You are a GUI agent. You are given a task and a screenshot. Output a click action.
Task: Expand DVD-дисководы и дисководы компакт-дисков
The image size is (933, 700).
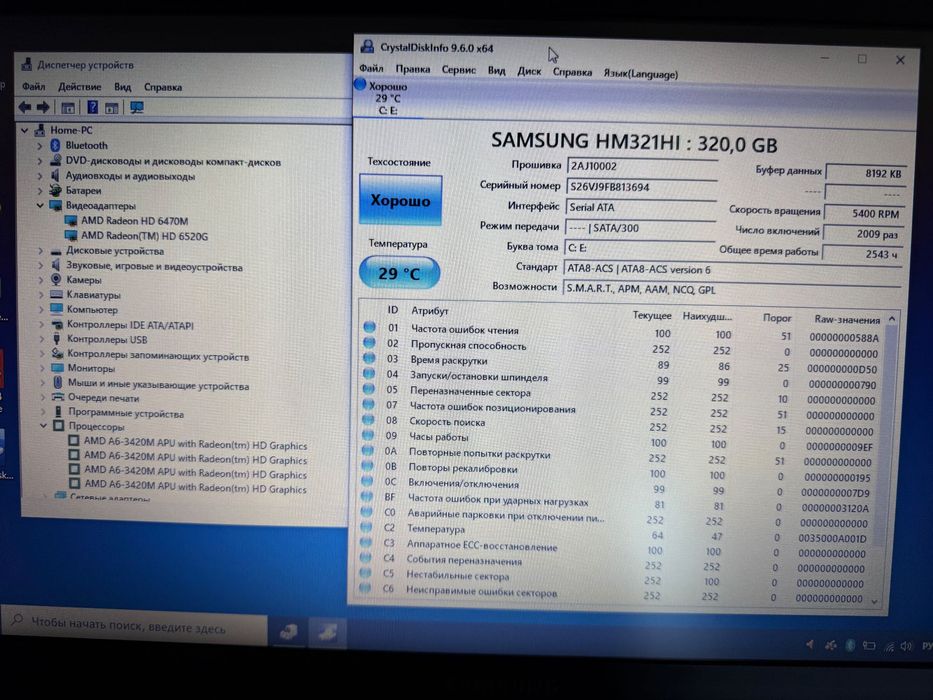(x=40, y=161)
